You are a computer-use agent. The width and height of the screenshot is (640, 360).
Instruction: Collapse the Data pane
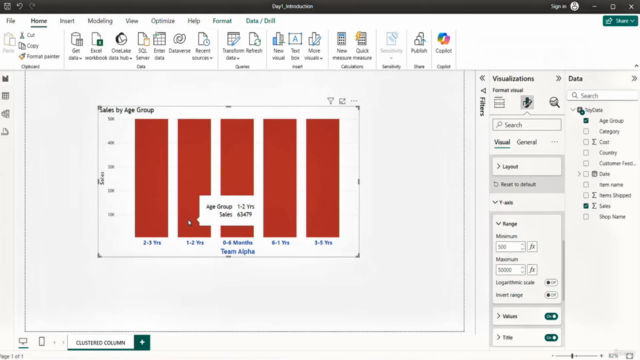[634, 78]
